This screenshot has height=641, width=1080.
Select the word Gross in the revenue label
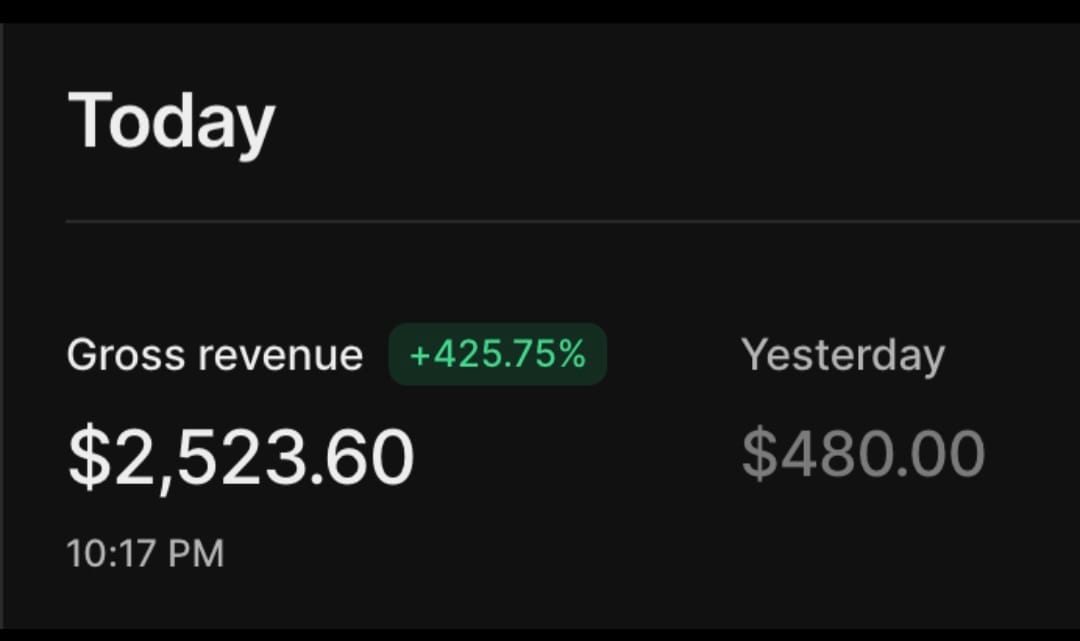tap(126, 355)
